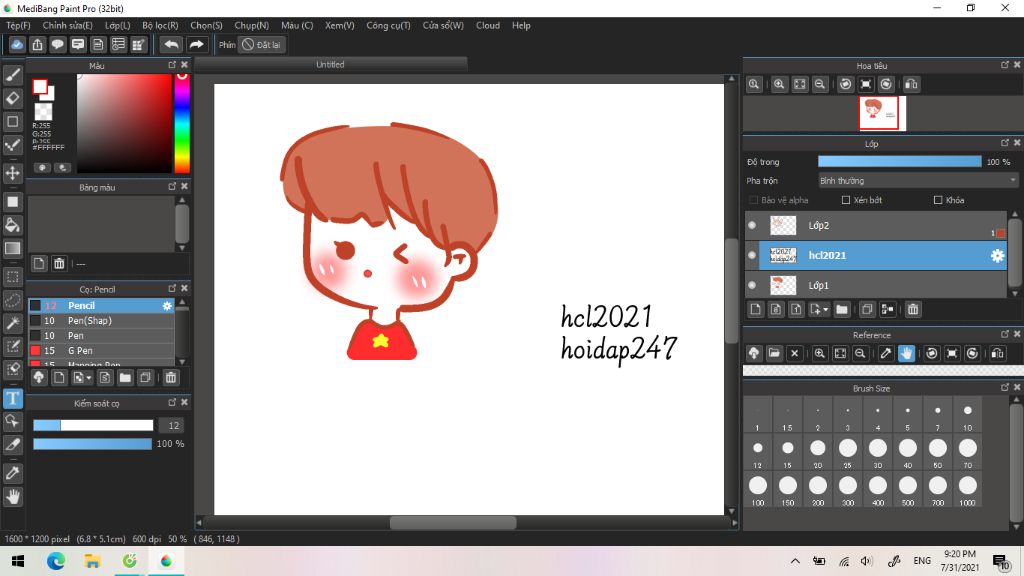Adjust the Độ trong opacity slider
This screenshot has width=1024, height=576.
click(x=899, y=162)
